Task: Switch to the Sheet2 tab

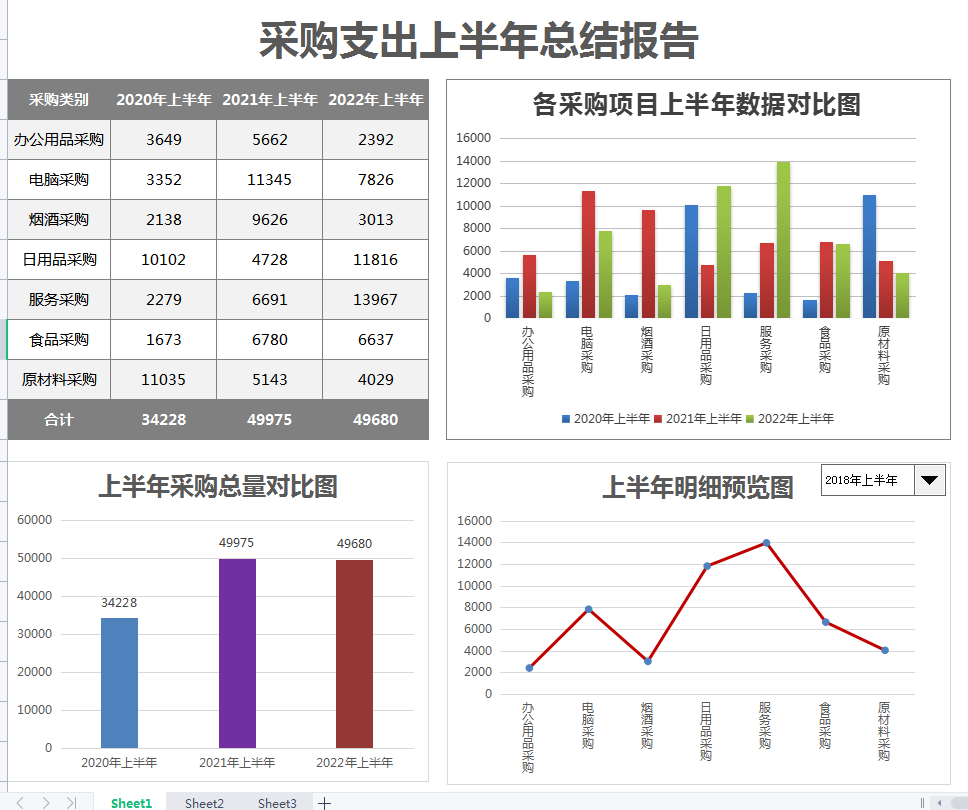Action: [x=203, y=802]
